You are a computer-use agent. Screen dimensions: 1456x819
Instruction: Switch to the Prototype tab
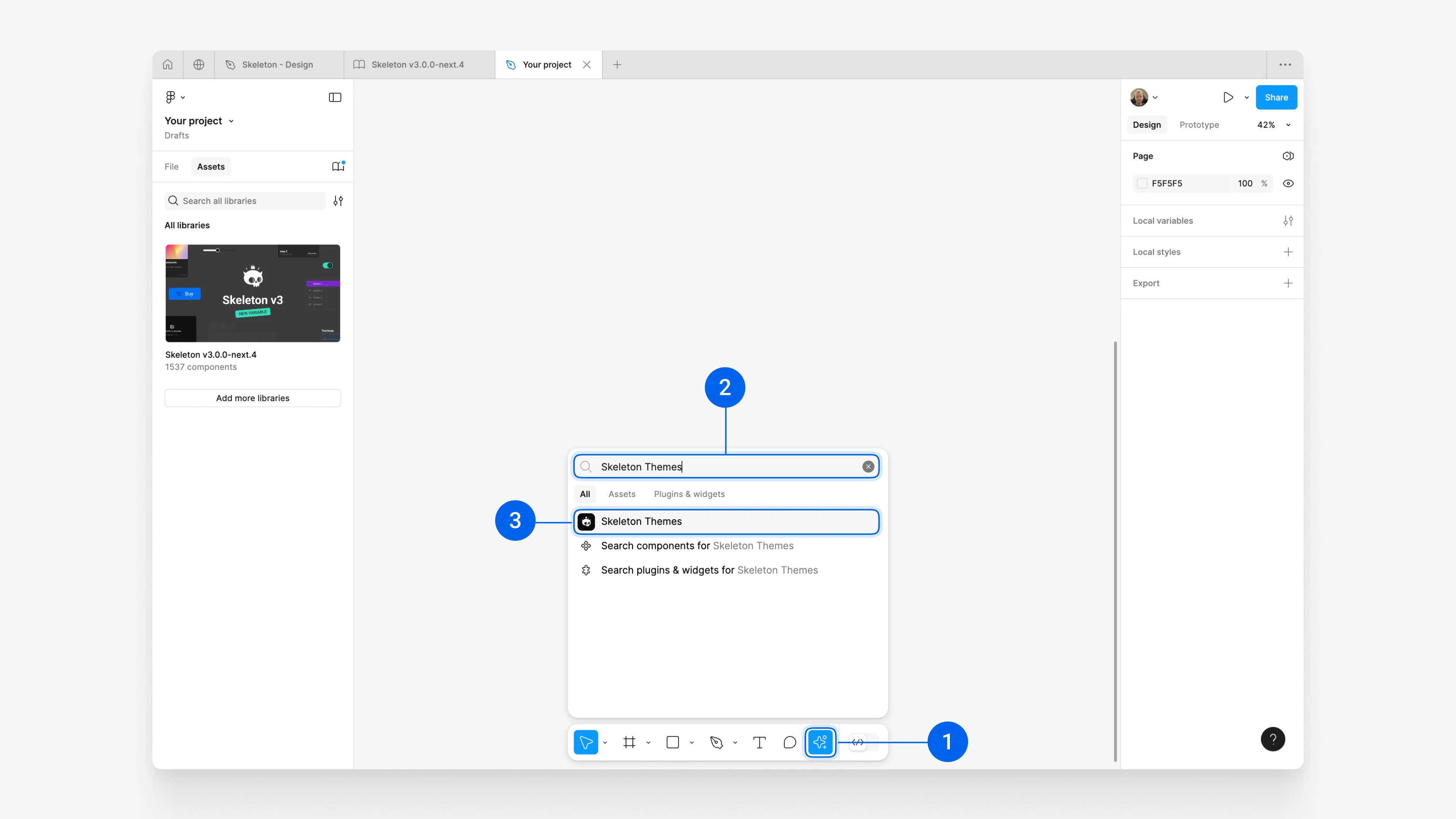pyautogui.click(x=1199, y=125)
